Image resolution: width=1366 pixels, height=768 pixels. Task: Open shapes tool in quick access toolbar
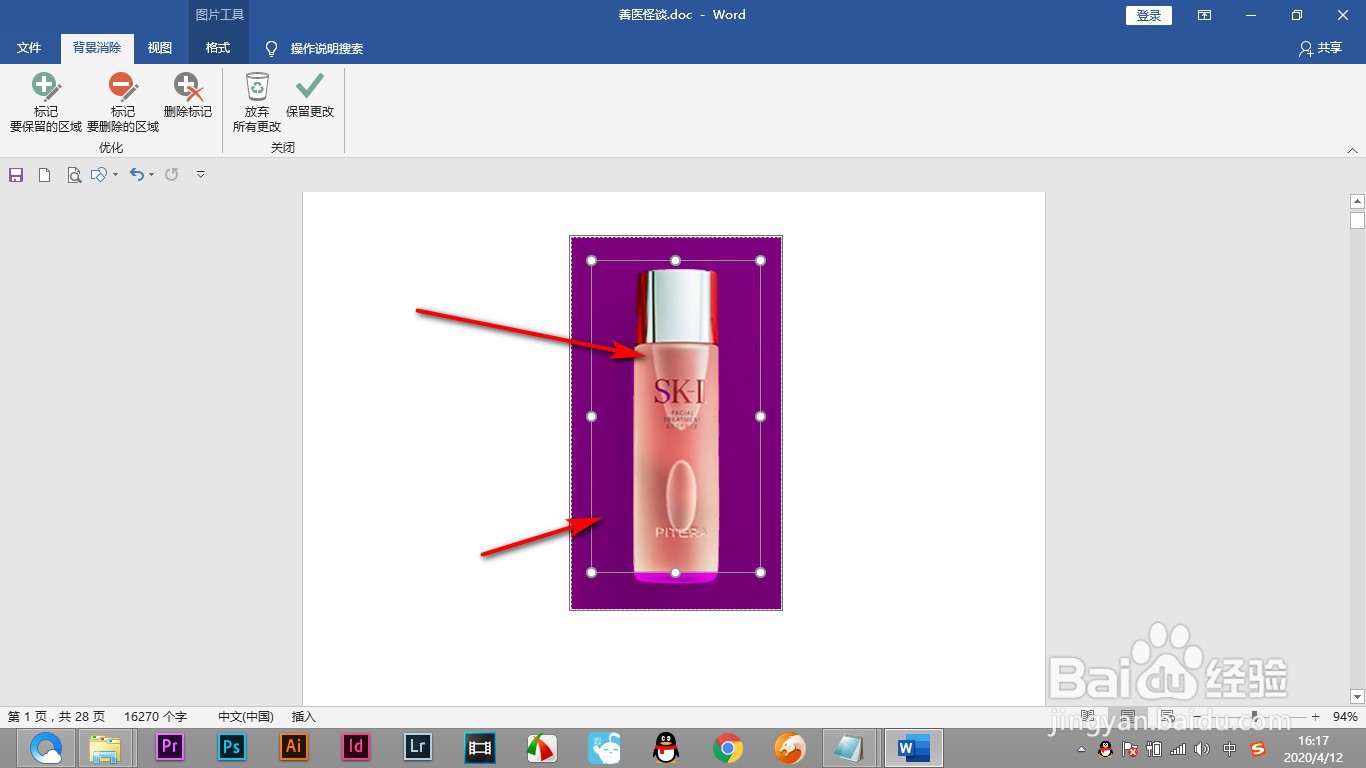[x=98, y=175]
